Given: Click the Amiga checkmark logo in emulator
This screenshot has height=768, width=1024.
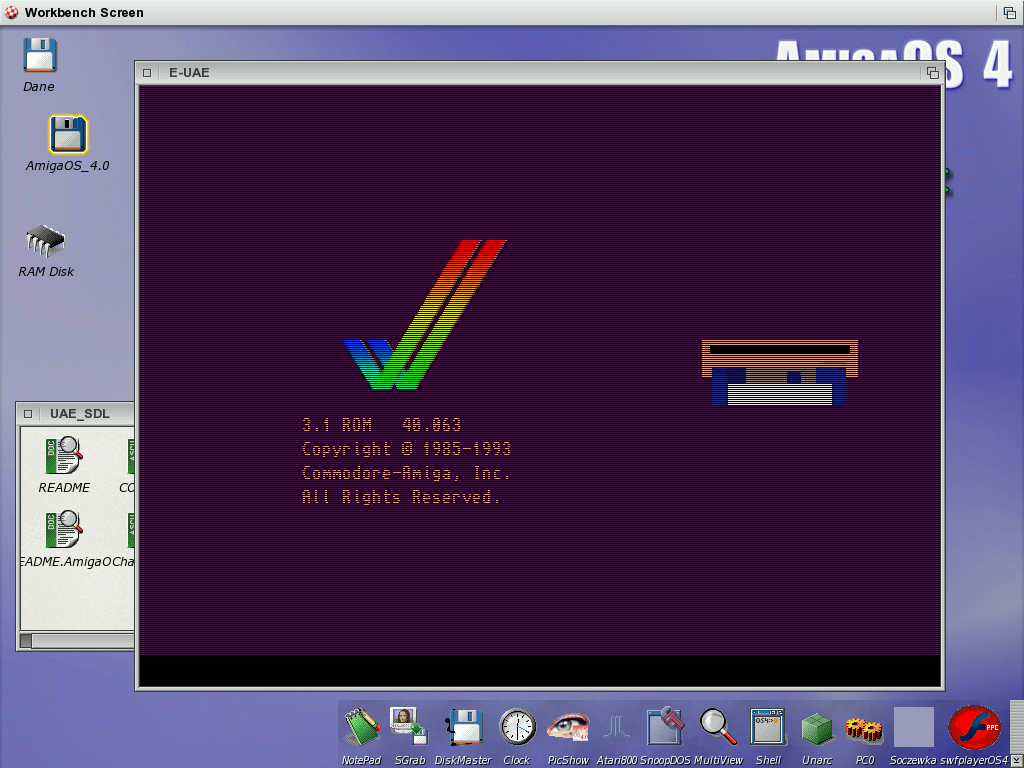Looking at the screenshot, I should (424, 315).
